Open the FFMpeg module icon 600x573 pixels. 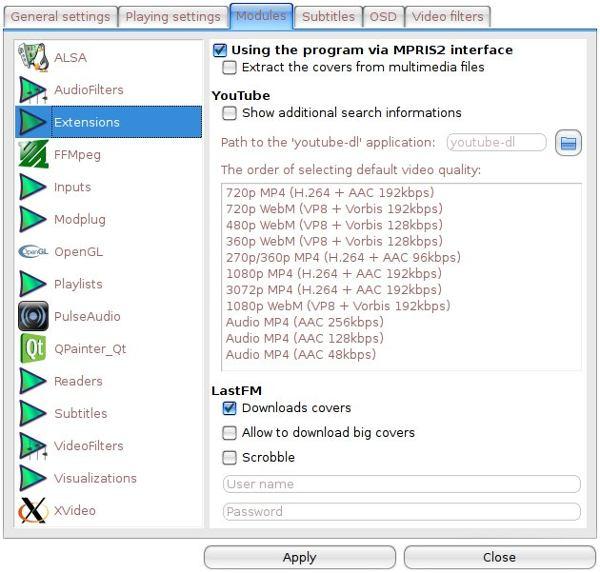[x=33, y=155]
